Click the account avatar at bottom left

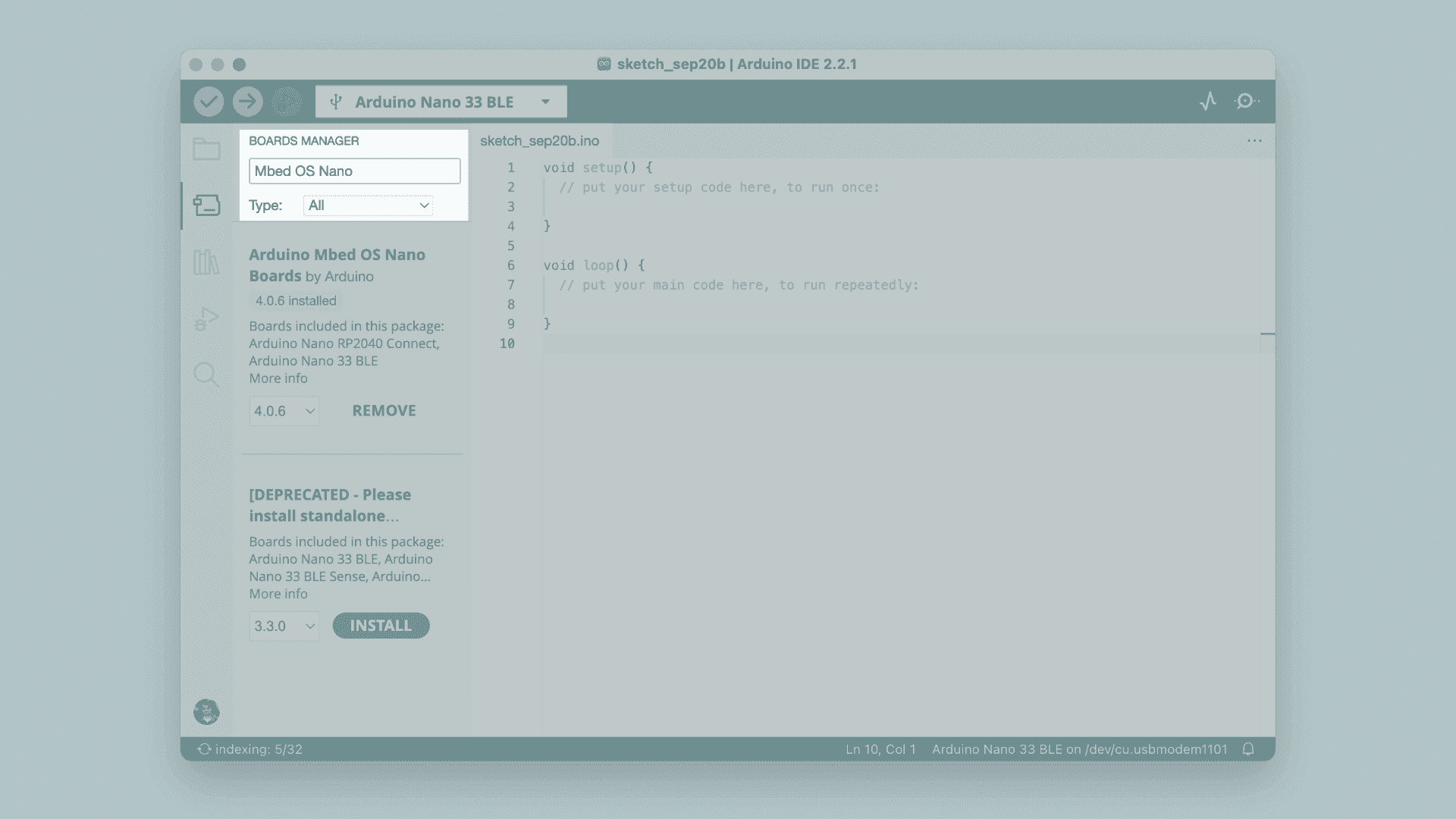click(x=206, y=712)
